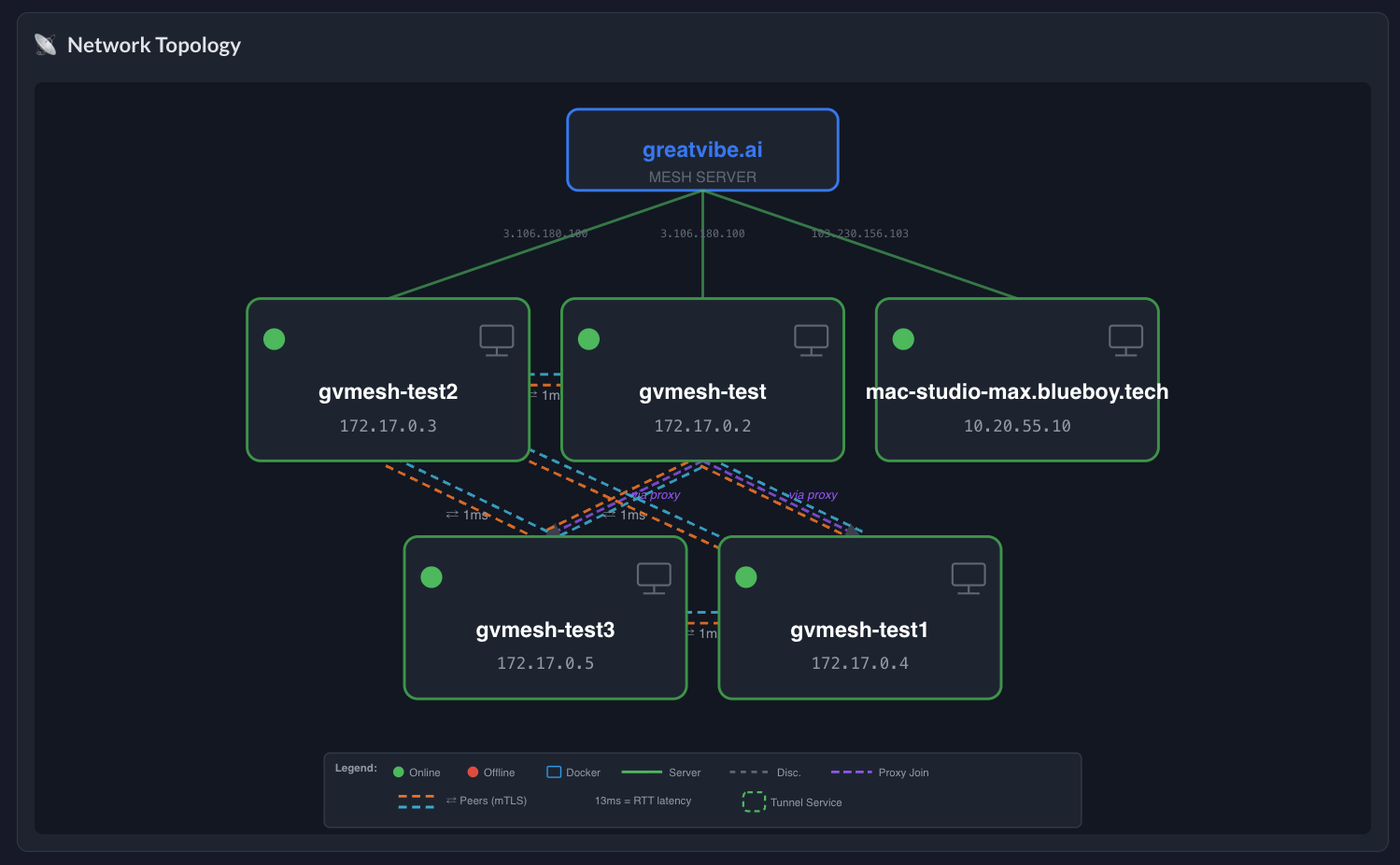Toggle the online status dot on mac-studio-max node
Viewport: 1400px width, 865px height.
pyautogui.click(x=903, y=339)
